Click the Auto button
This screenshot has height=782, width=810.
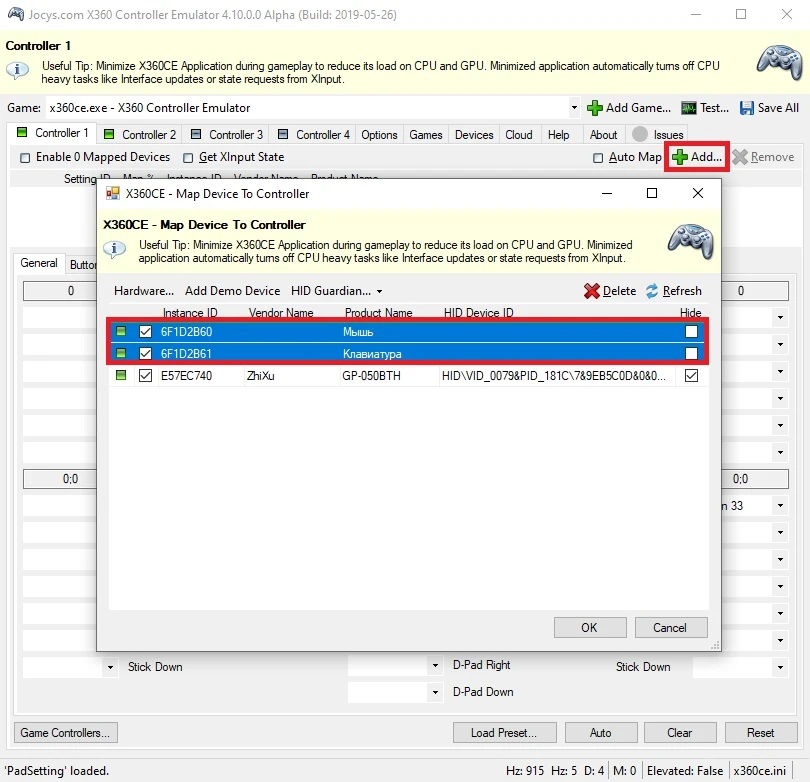[x=601, y=732]
